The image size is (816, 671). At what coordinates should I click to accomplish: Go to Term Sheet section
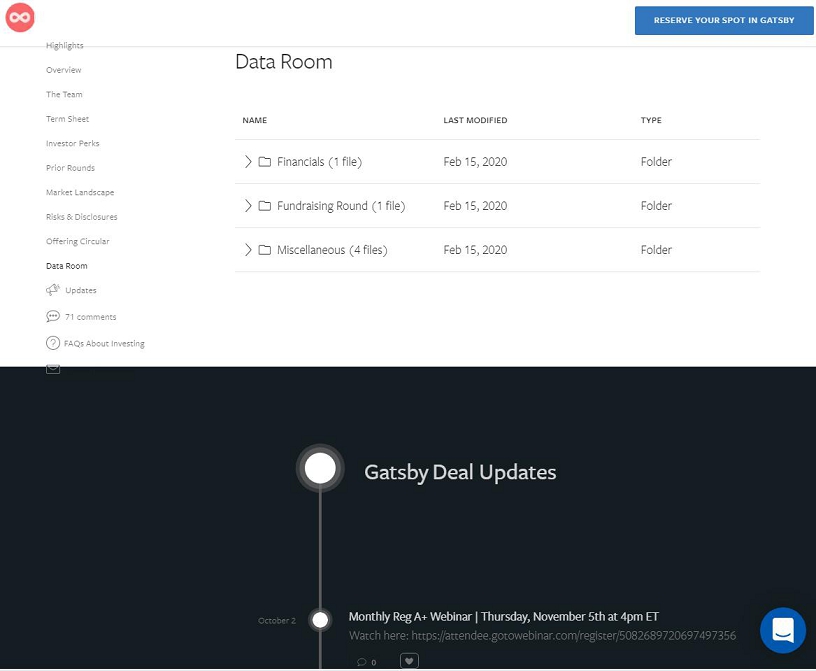(x=67, y=119)
